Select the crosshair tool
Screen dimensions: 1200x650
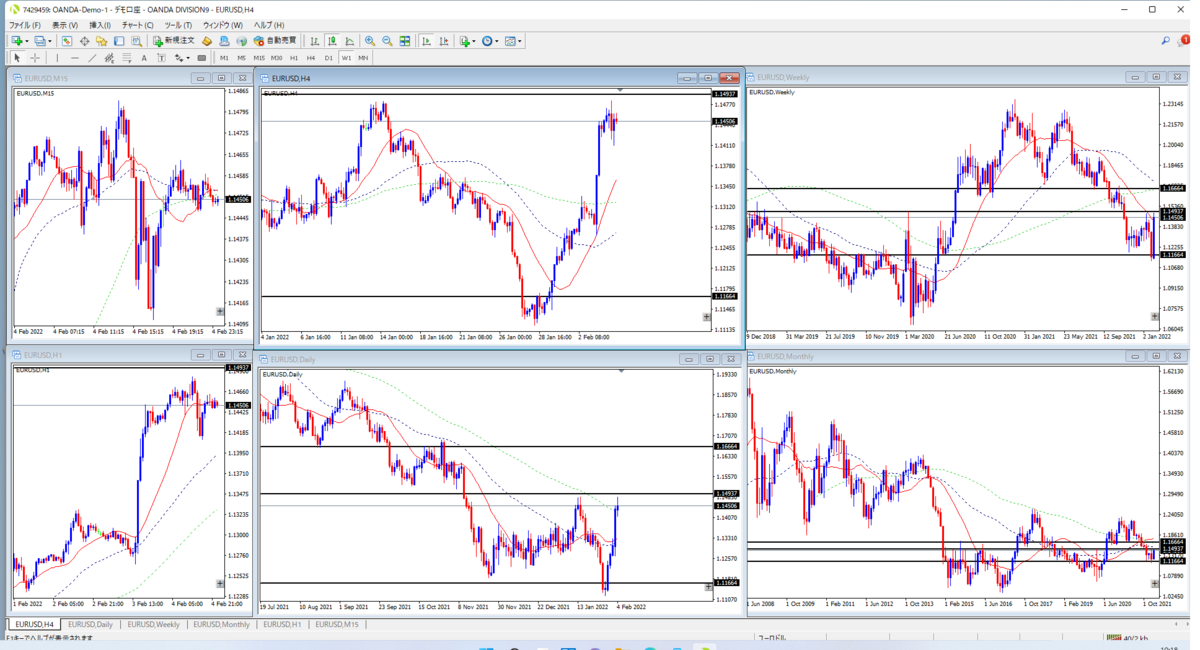pos(35,58)
